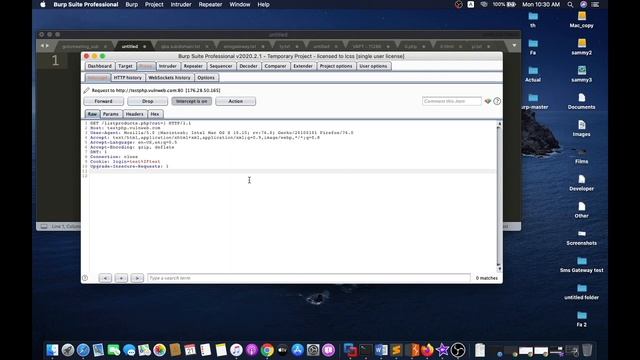This screenshot has width=640, height=360.
Task: Open the Mac_copy desktop item
Action: coord(582,20)
